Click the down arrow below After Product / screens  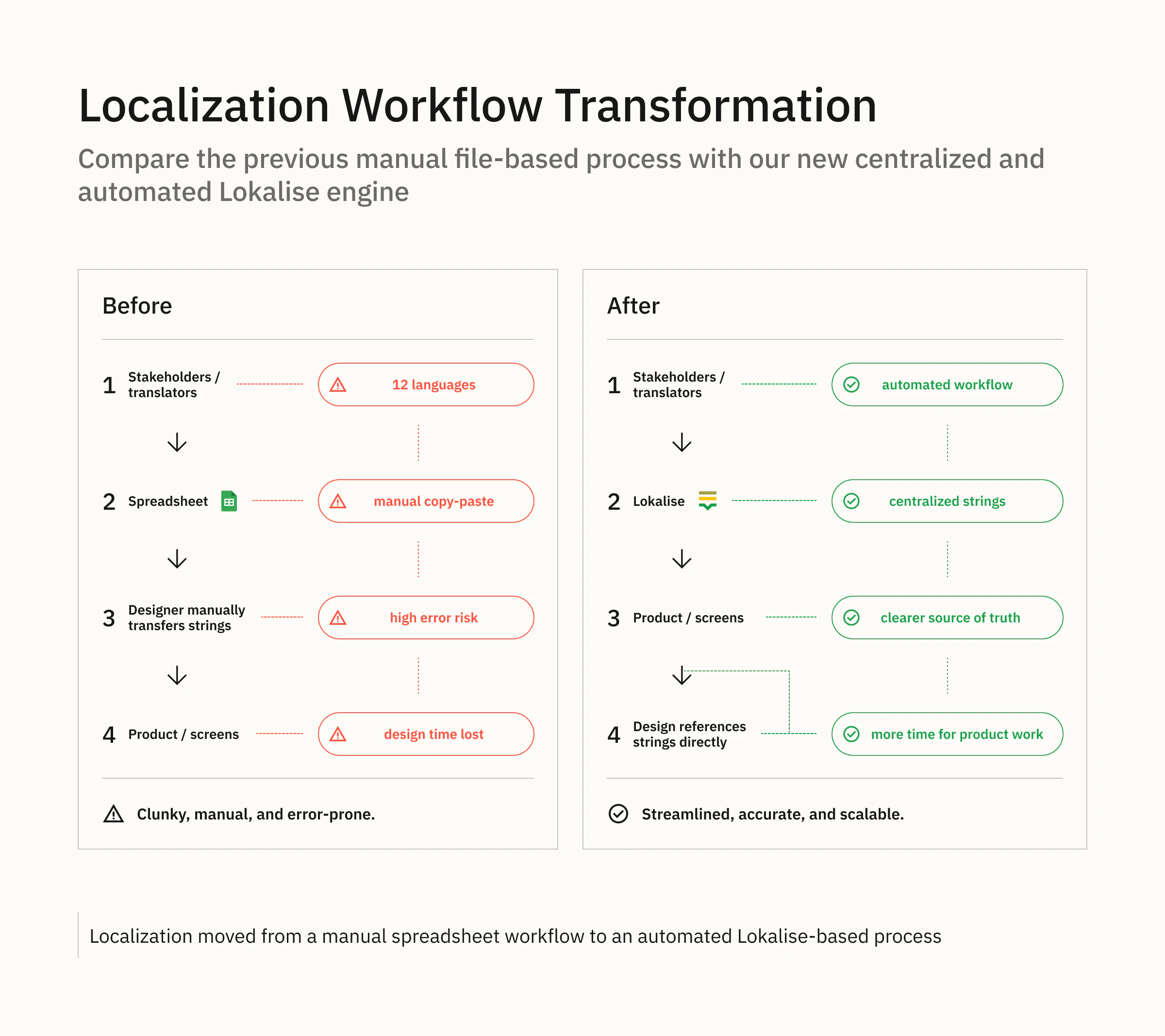(x=682, y=675)
